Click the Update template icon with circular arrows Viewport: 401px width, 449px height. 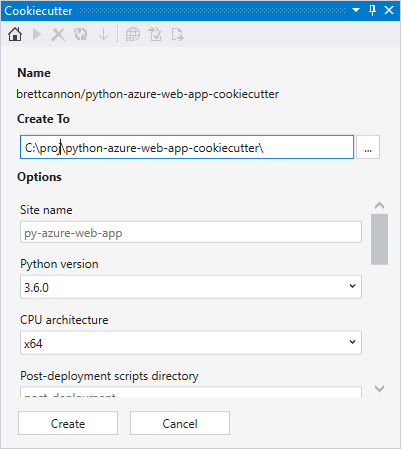point(81,34)
